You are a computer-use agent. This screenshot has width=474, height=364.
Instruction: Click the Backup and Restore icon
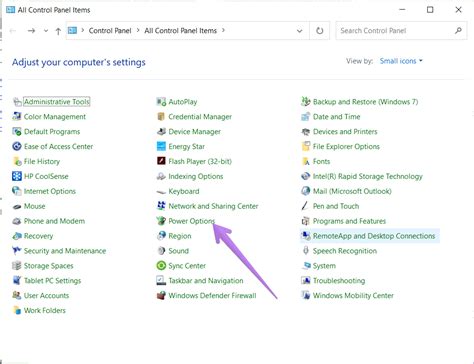coord(306,102)
